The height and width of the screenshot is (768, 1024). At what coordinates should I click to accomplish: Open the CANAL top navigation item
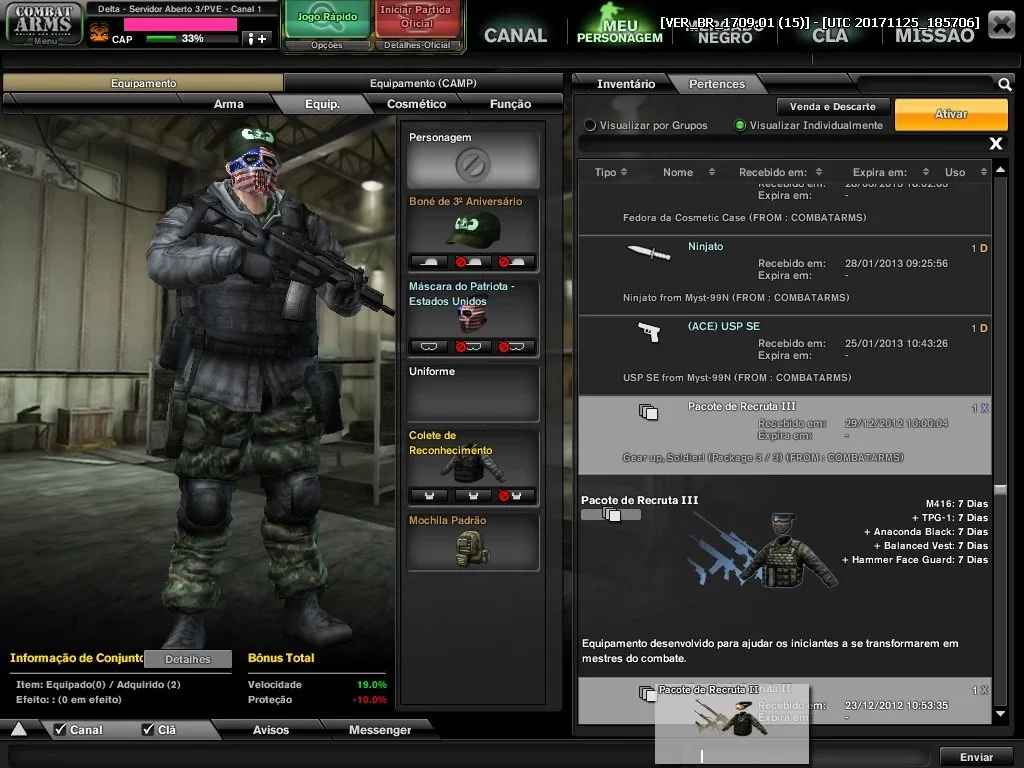tap(515, 35)
